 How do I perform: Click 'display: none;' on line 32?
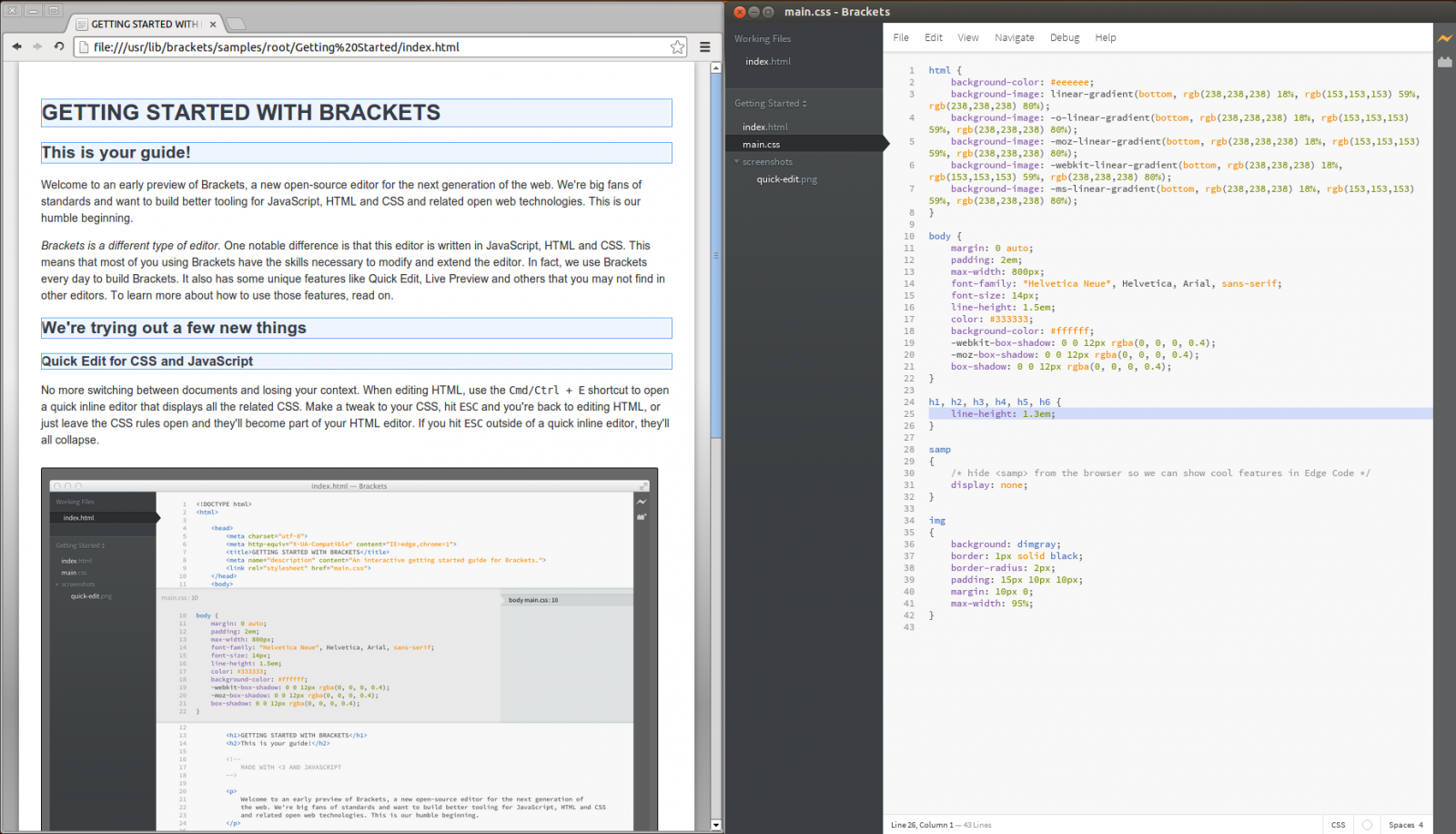coord(989,485)
